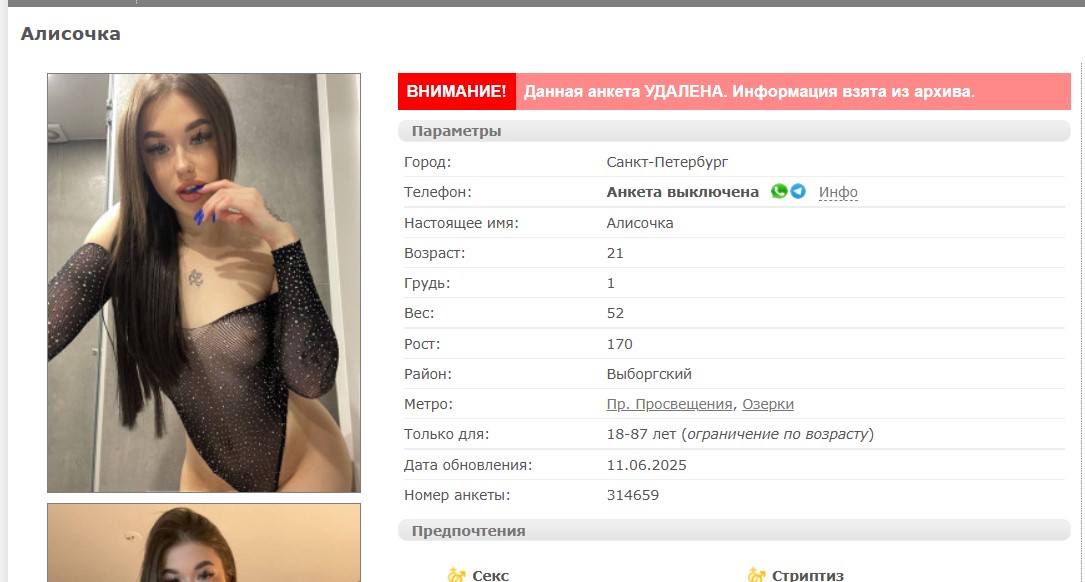Click the icon beside Секс
The width and height of the screenshot is (1085, 582).
pos(456,575)
